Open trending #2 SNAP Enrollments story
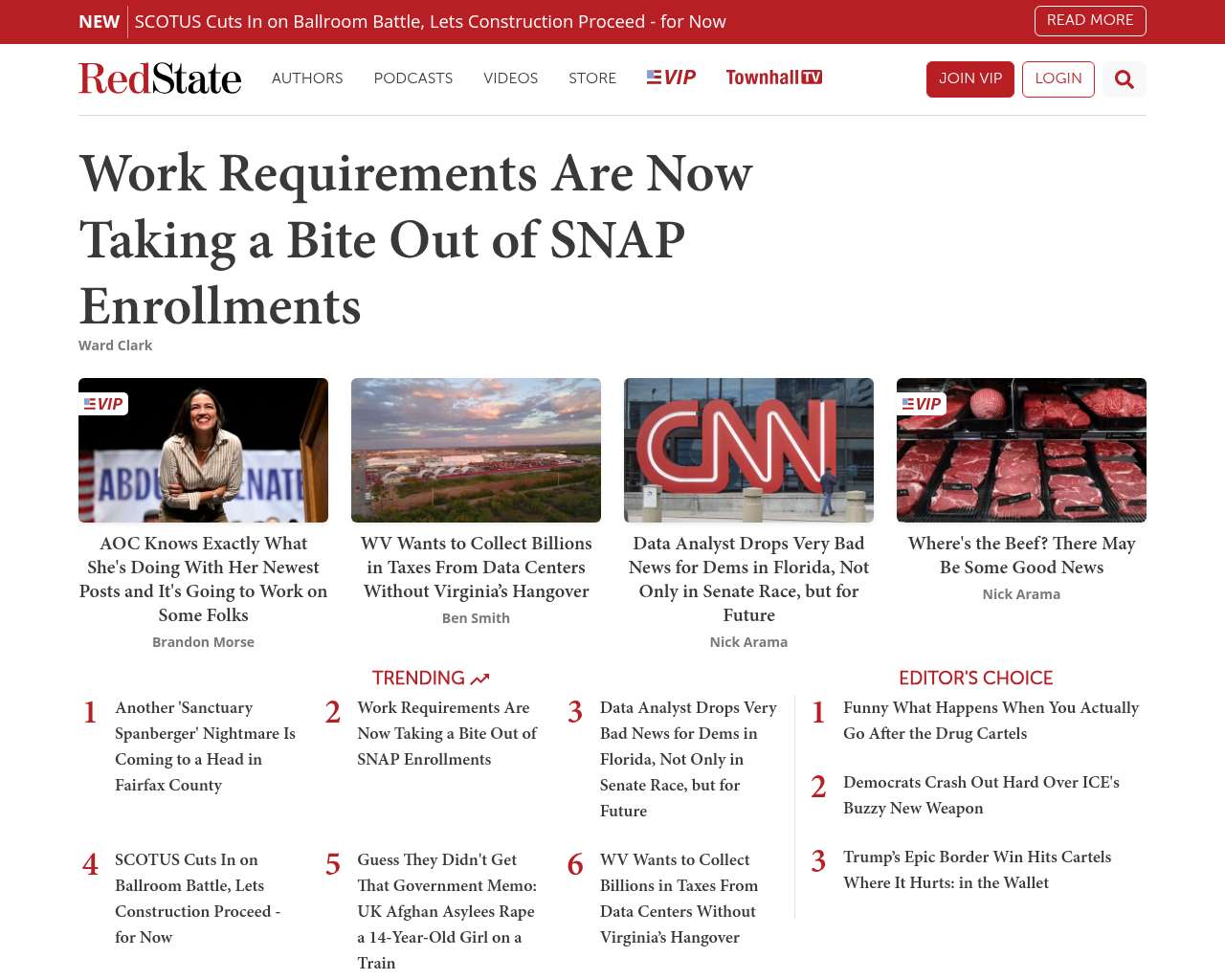1225x980 pixels. (447, 733)
